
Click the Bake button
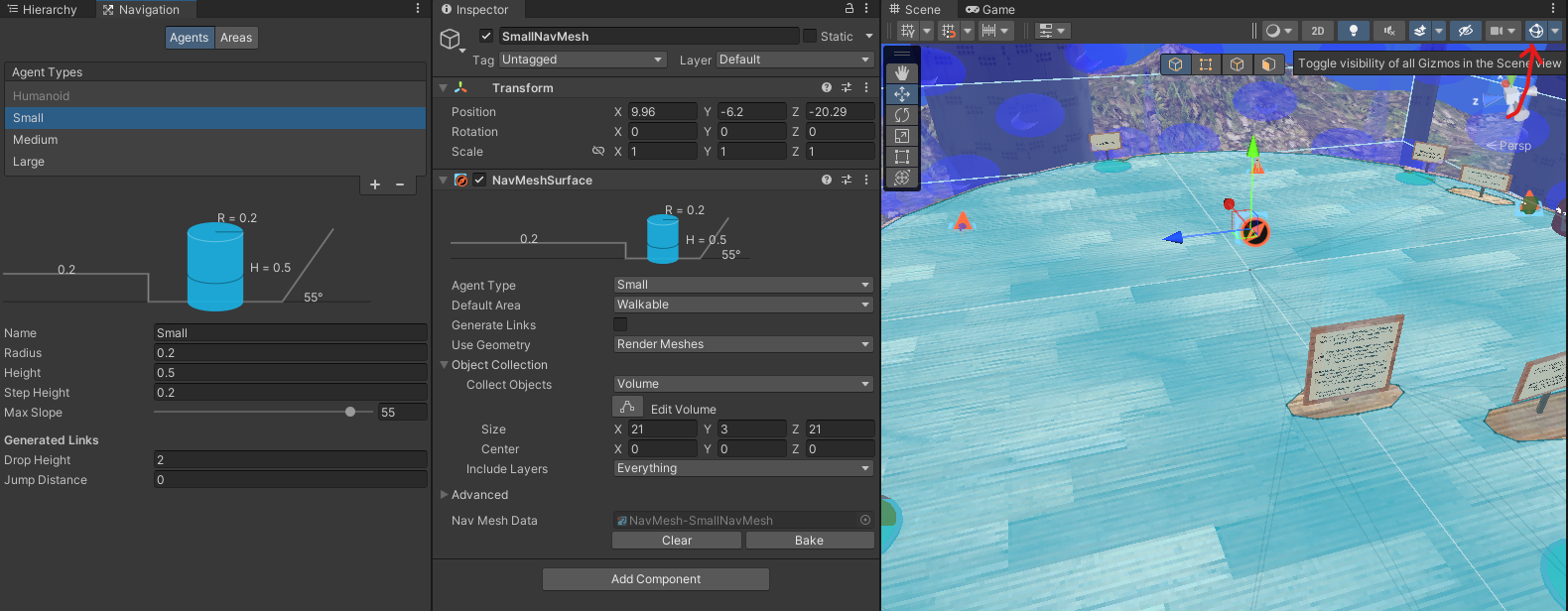809,541
